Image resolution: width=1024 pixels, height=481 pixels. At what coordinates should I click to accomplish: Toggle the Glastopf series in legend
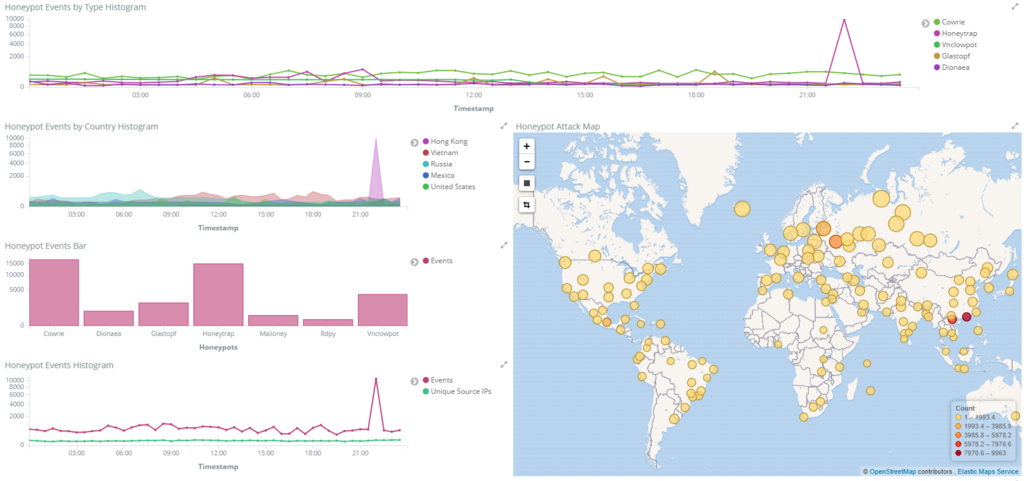953,55
